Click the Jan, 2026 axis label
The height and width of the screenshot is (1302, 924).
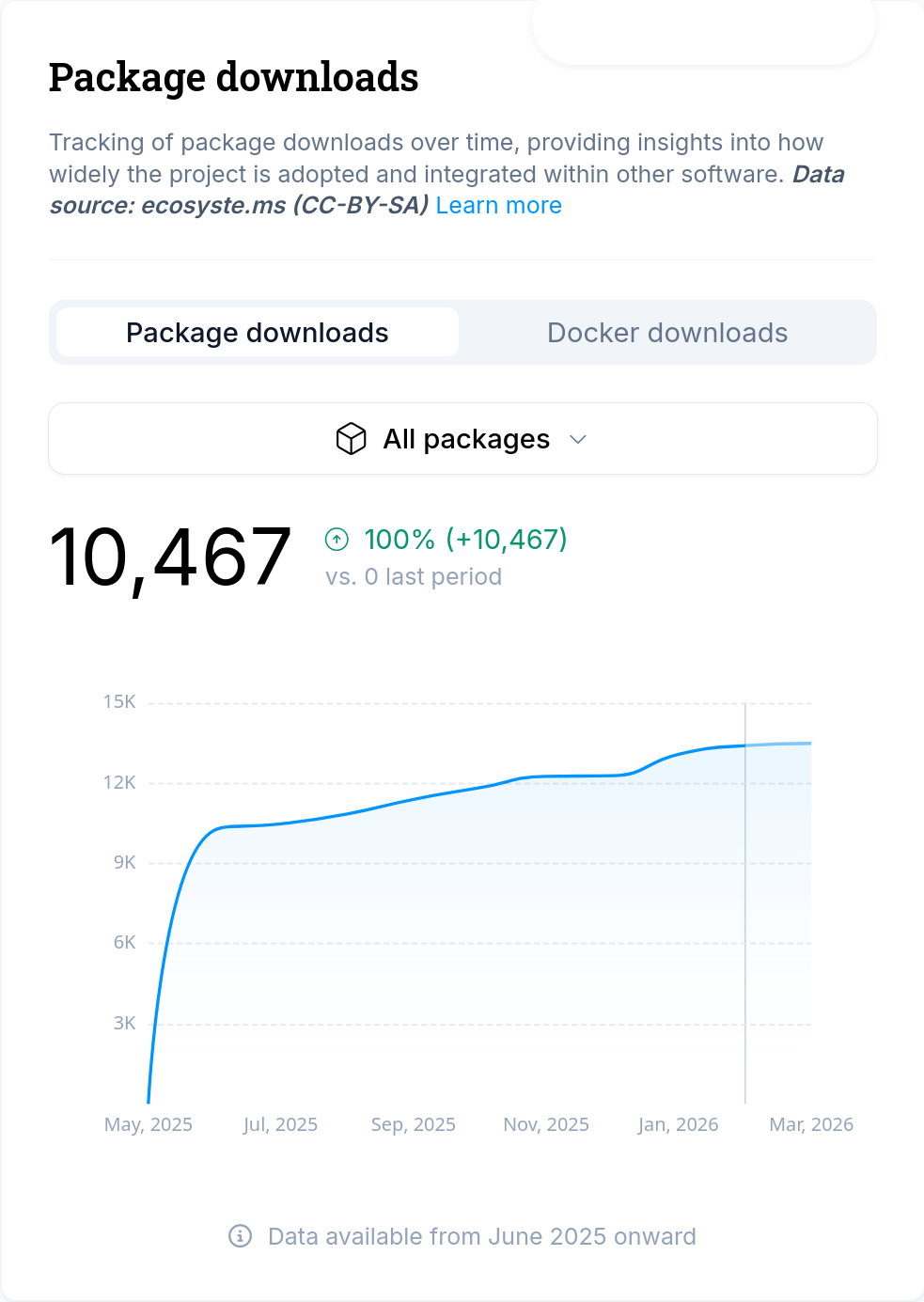click(678, 1124)
